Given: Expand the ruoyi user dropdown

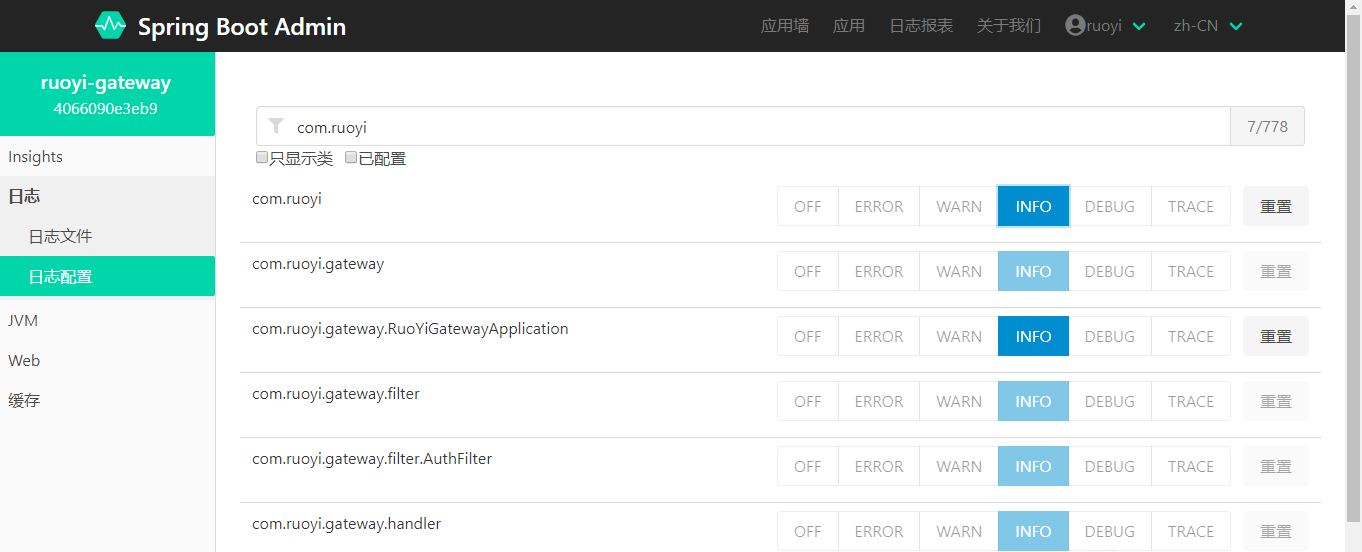Looking at the screenshot, I should pyautogui.click(x=1138, y=26).
